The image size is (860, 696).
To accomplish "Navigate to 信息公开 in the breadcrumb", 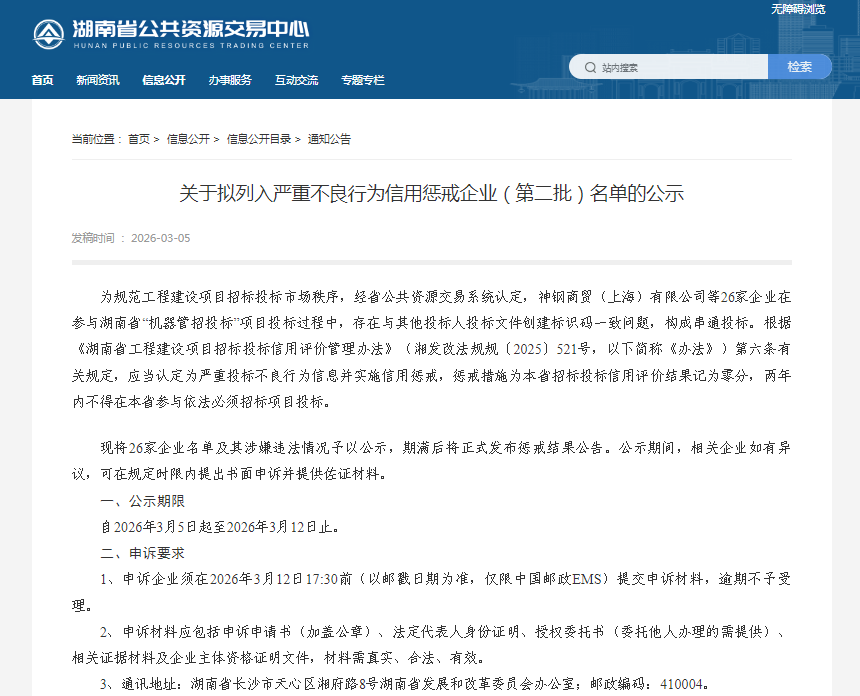I will [x=188, y=139].
